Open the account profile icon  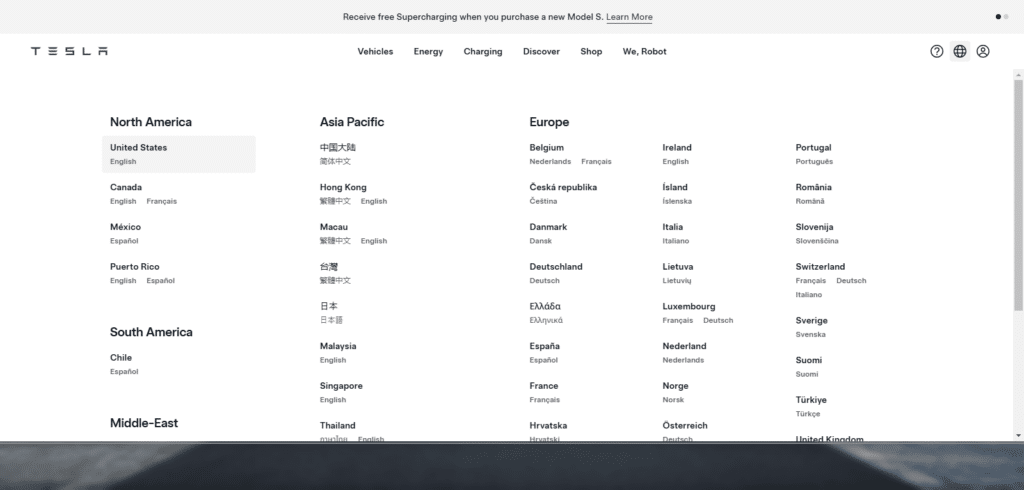[x=983, y=51]
